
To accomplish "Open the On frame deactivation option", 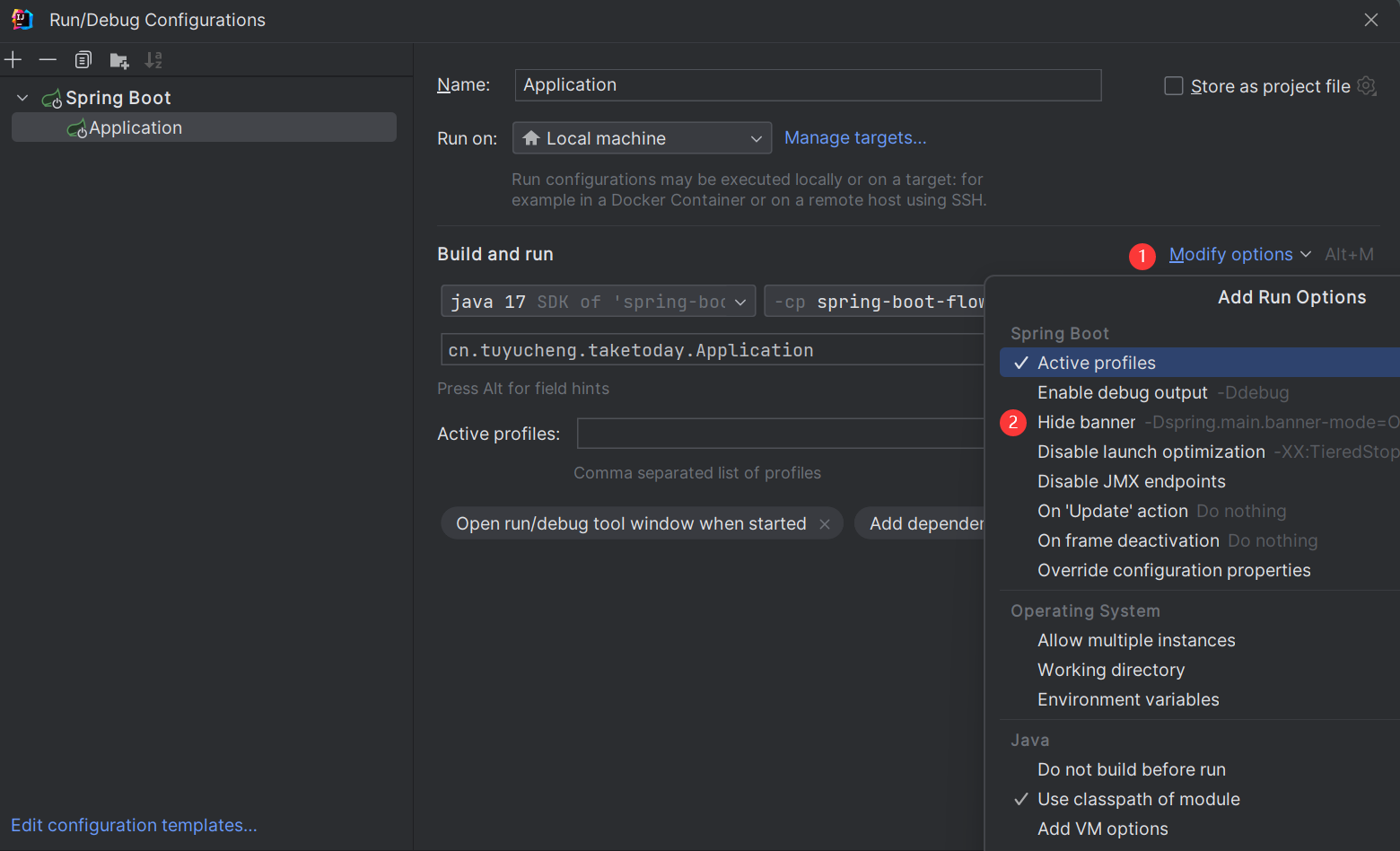I will (1200, 540).
